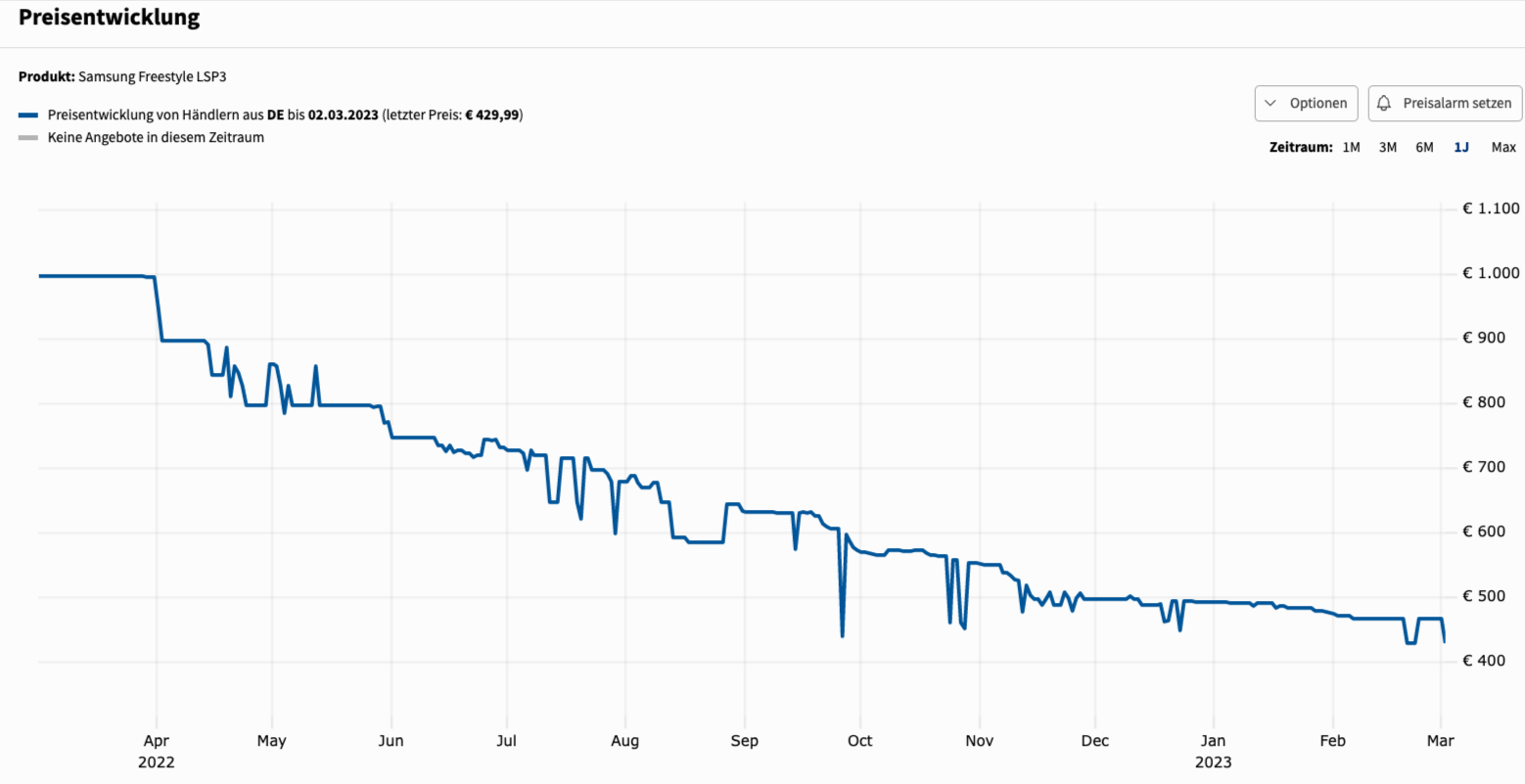Viewport: 1525px width, 784px height.
Task: Click the Preisentwicklung heading
Action: pos(109,18)
